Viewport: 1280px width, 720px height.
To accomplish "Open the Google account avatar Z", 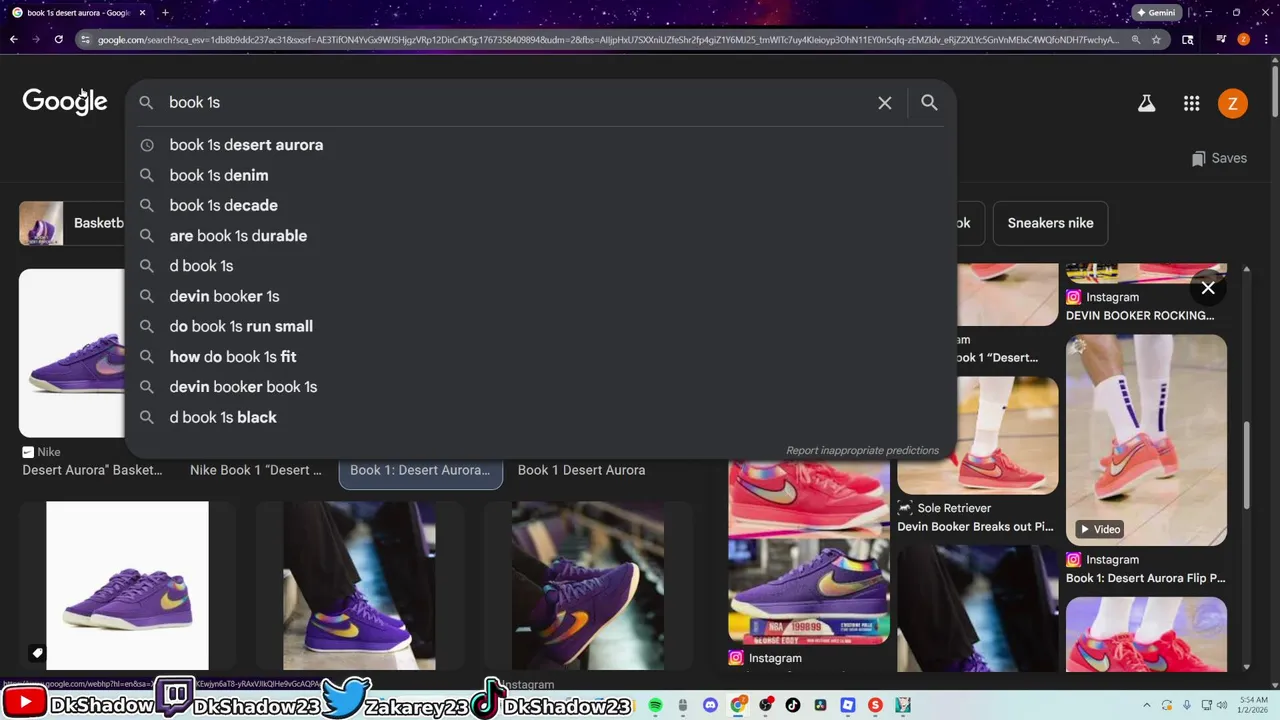I will coord(1232,103).
